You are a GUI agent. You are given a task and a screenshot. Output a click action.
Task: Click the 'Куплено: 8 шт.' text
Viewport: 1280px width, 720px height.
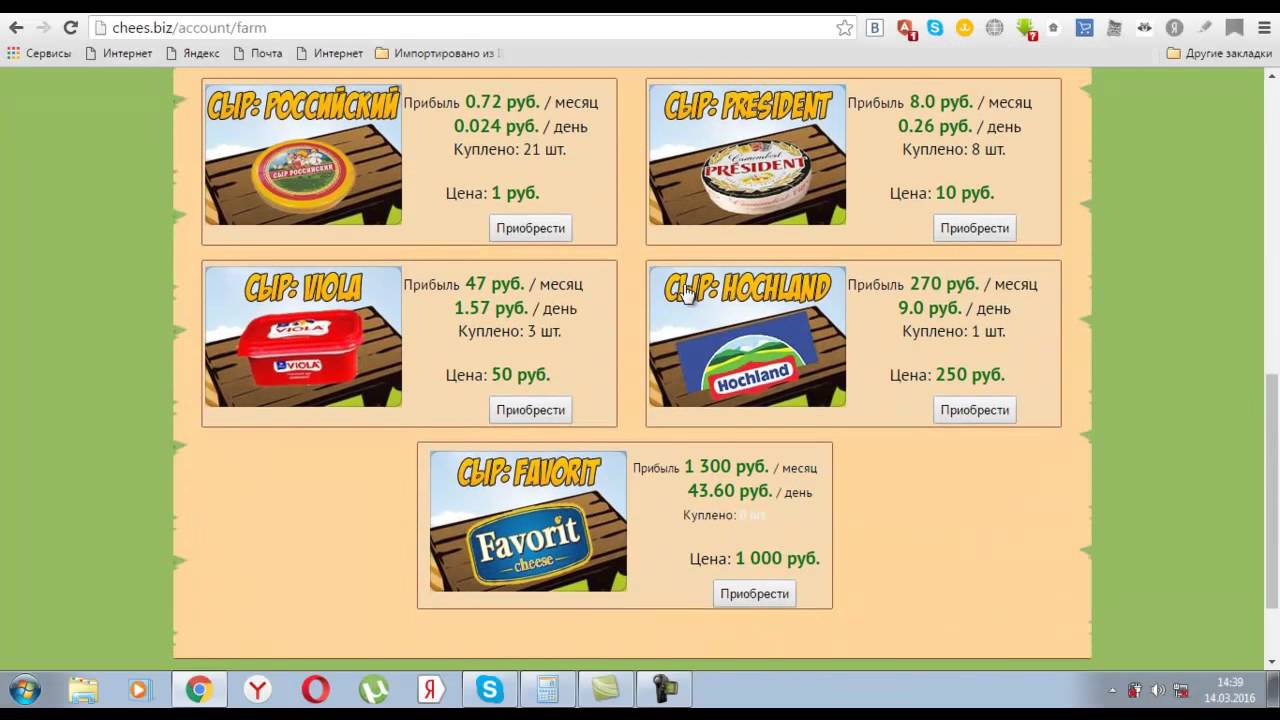click(x=954, y=149)
